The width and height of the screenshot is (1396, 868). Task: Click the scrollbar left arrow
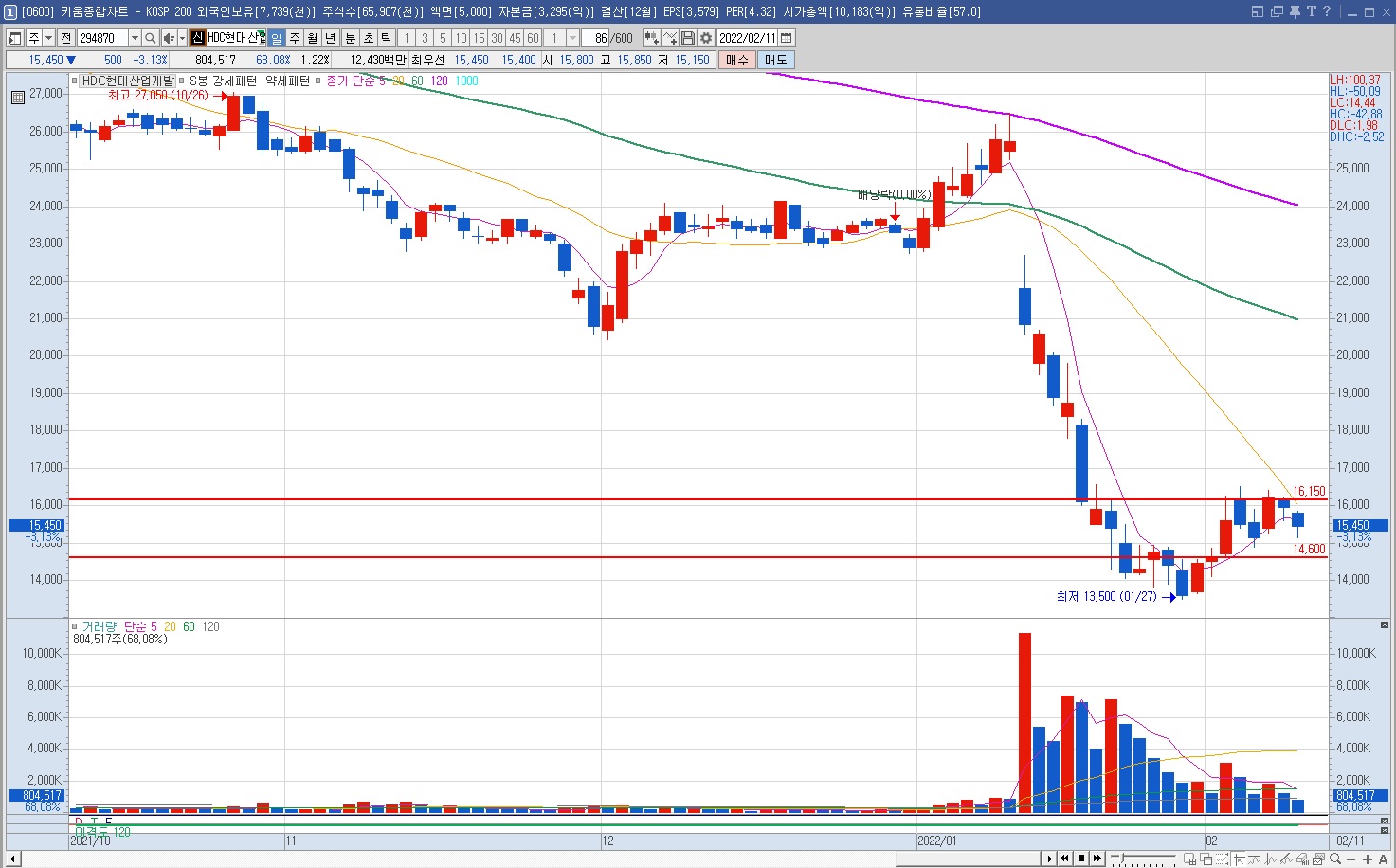point(12,859)
